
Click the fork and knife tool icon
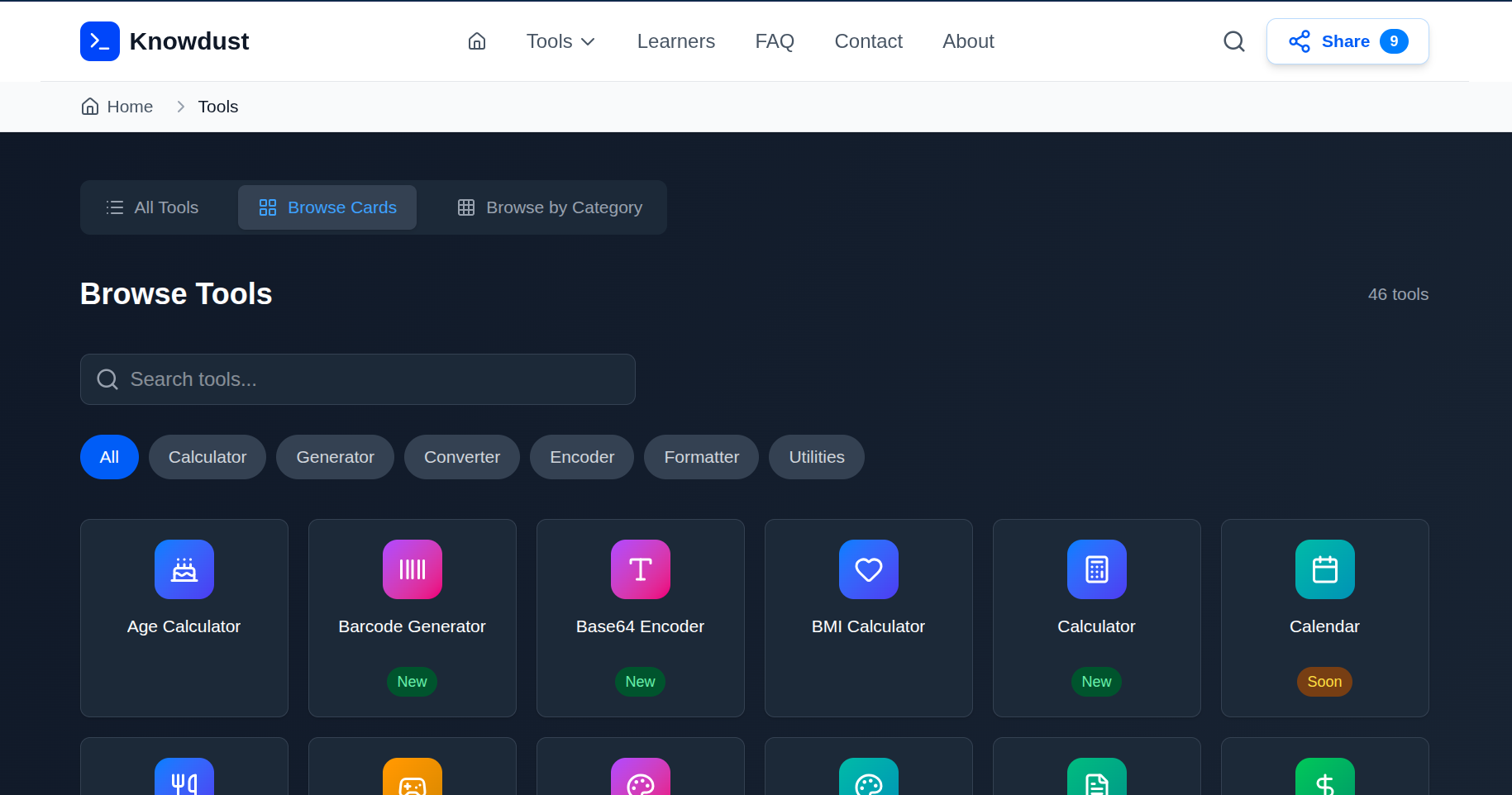point(184,777)
